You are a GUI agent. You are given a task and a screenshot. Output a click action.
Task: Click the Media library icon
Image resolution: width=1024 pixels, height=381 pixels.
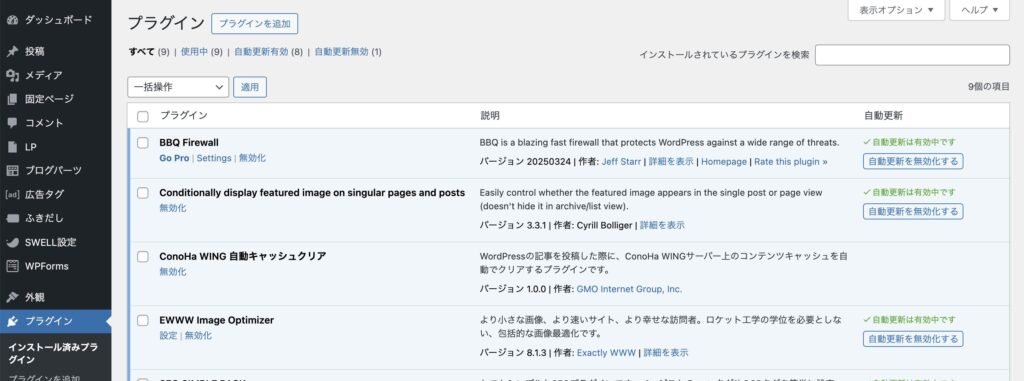coord(12,76)
